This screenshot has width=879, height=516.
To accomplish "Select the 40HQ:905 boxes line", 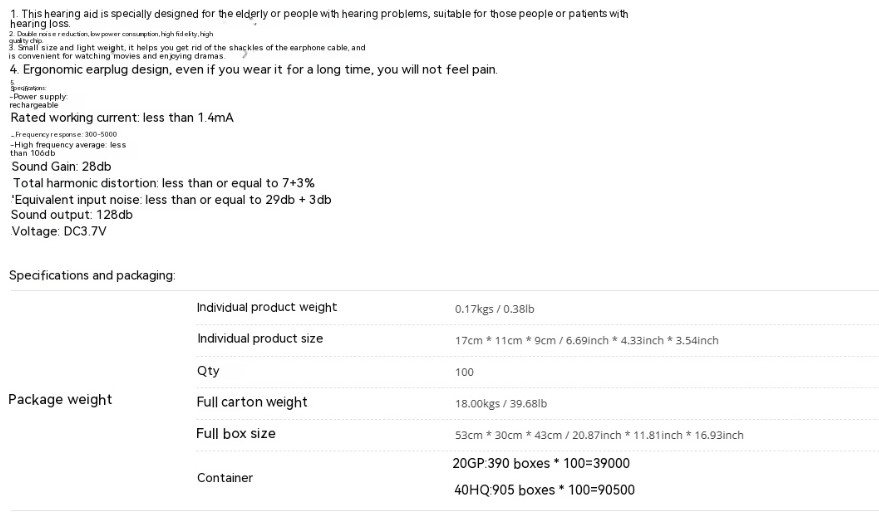I will [544, 490].
